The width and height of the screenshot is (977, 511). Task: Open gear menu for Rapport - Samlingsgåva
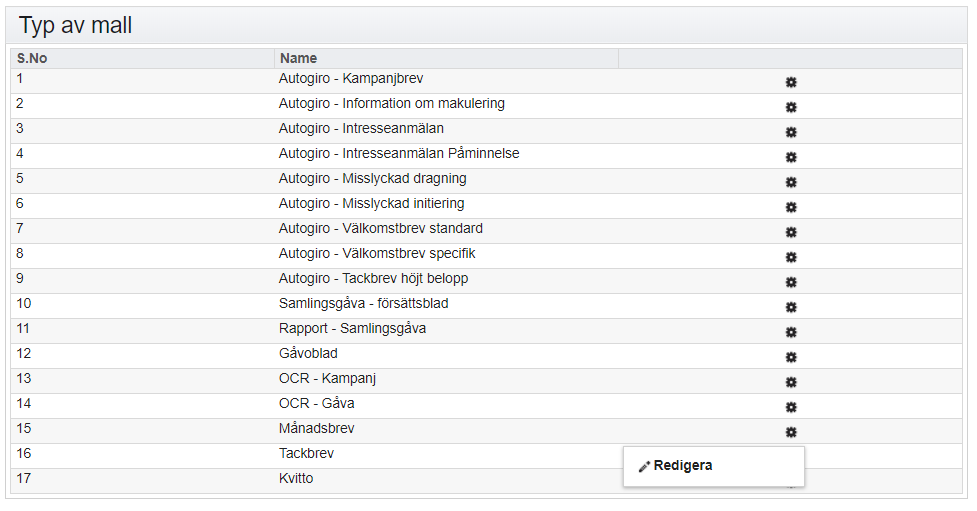[x=791, y=332]
